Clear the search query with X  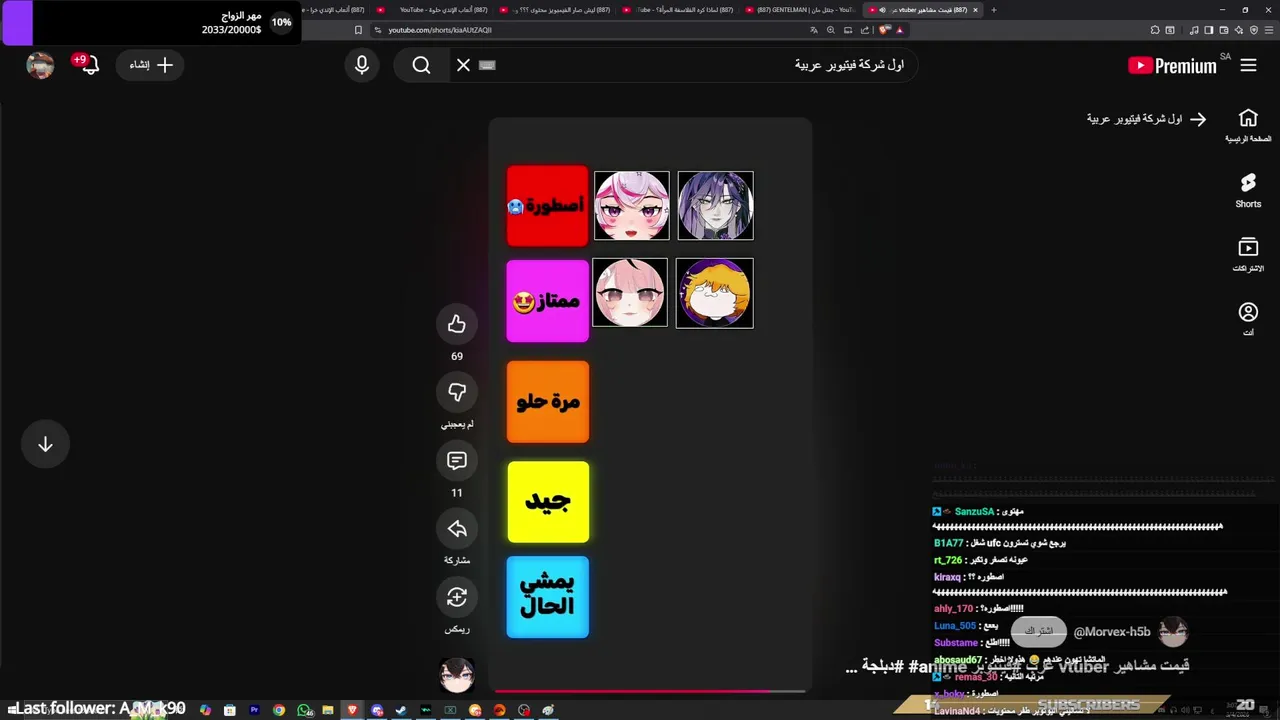(x=463, y=65)
